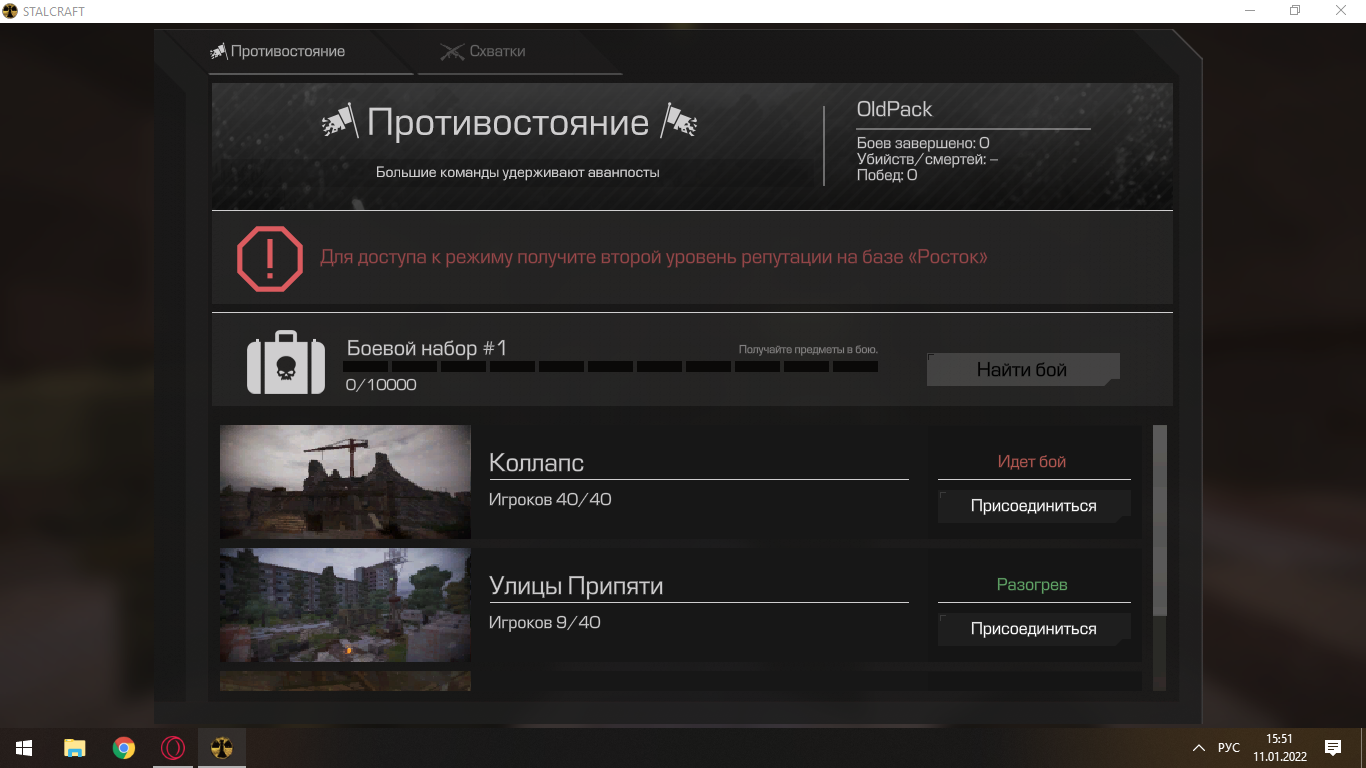Open Opera browser from the taskbar
1366x768 pixels.
173,748
